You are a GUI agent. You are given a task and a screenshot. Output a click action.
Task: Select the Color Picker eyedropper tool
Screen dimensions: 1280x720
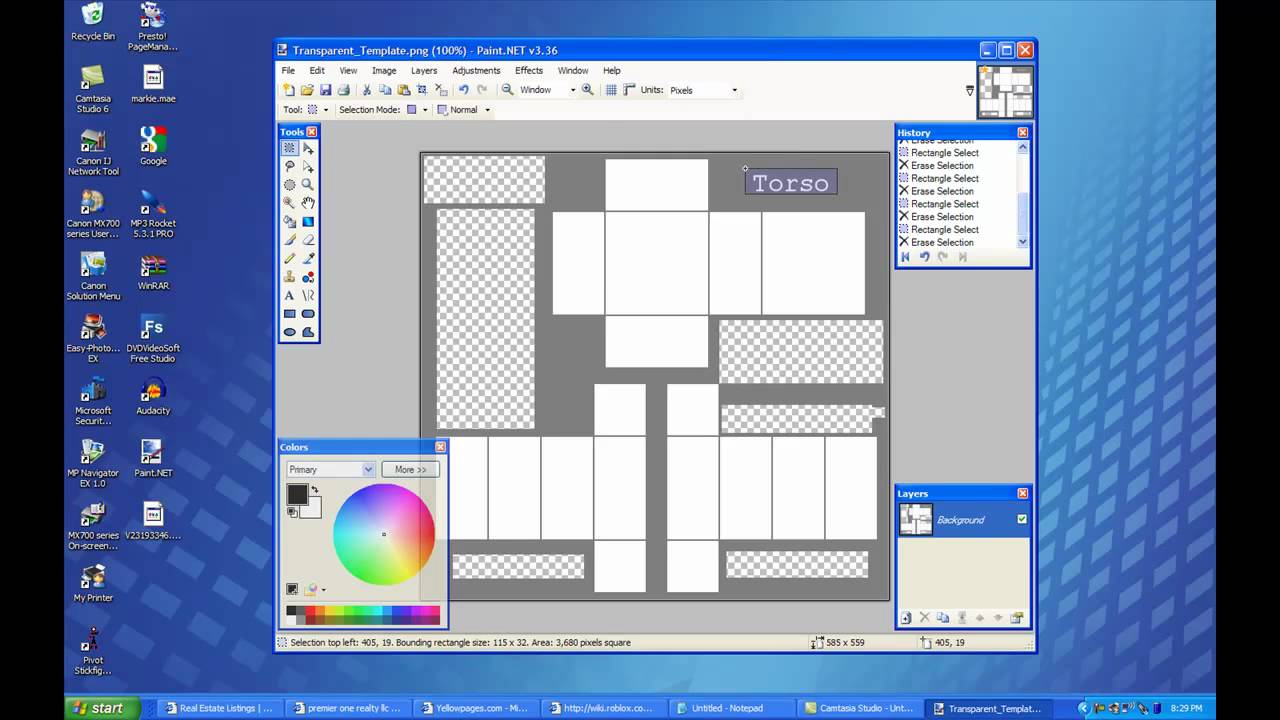(308, 258)
